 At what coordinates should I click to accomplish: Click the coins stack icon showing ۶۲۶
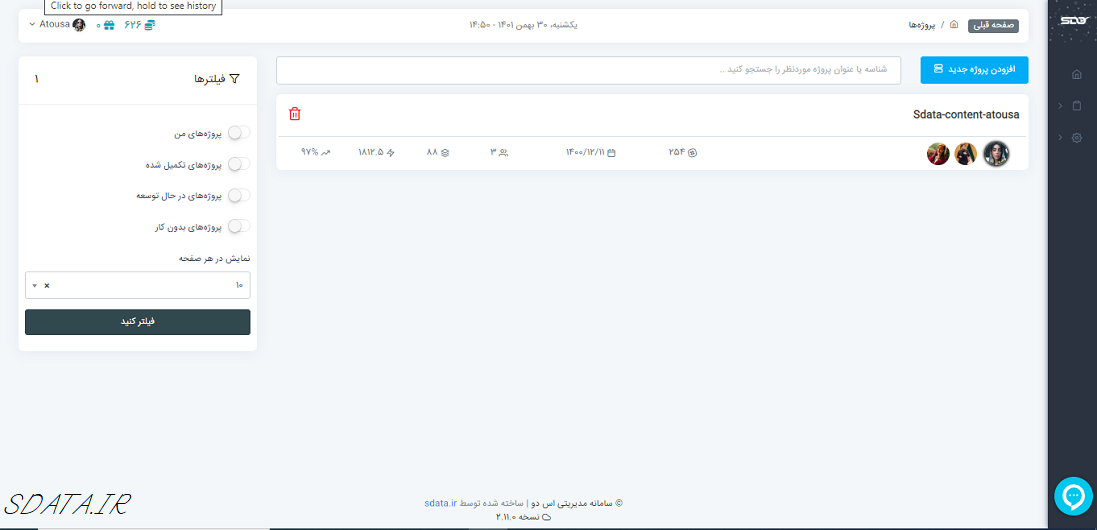coord(150,25)
